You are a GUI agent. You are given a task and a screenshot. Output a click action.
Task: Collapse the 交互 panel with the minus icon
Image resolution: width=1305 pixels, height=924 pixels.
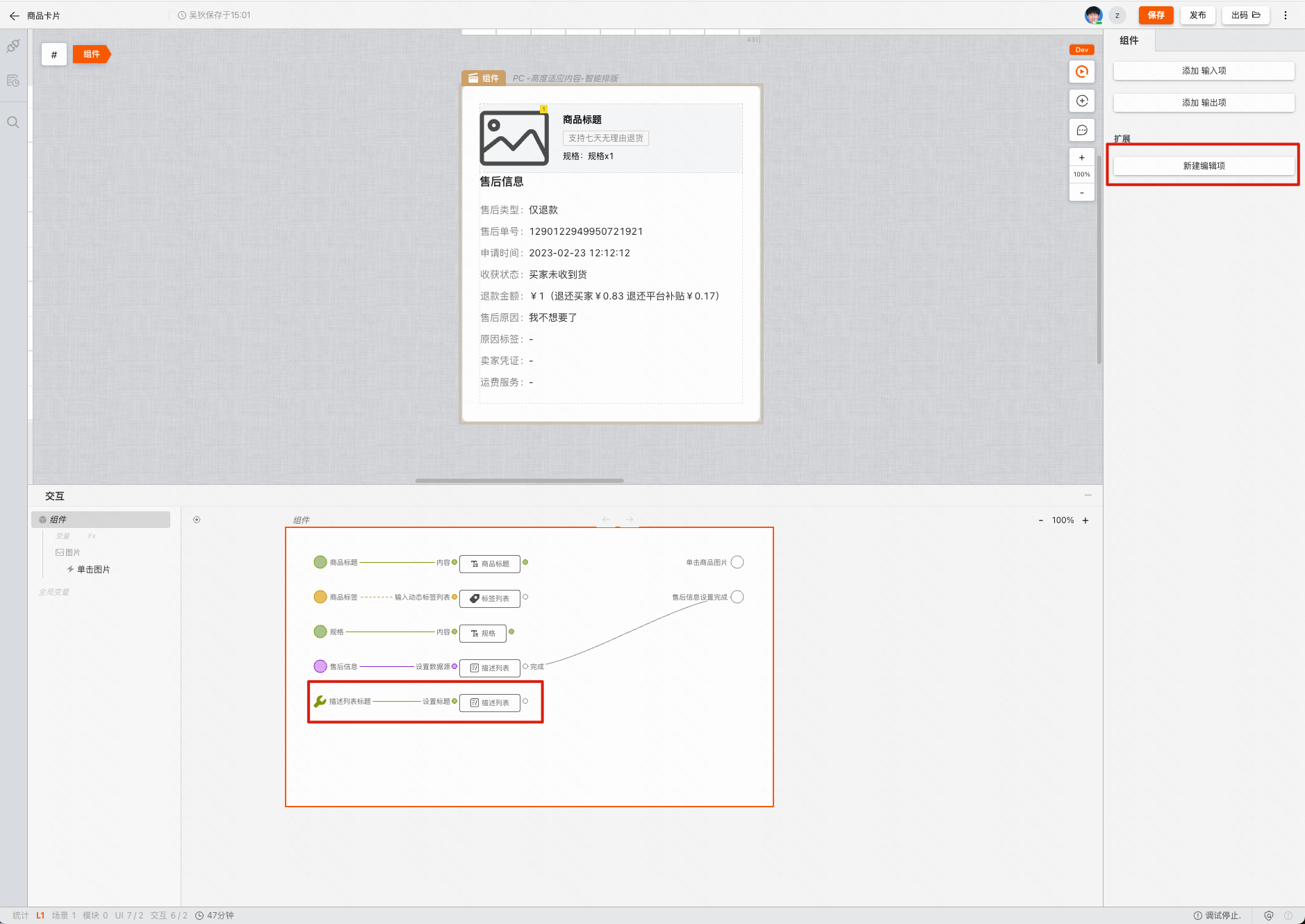[x=1088, y=495]
